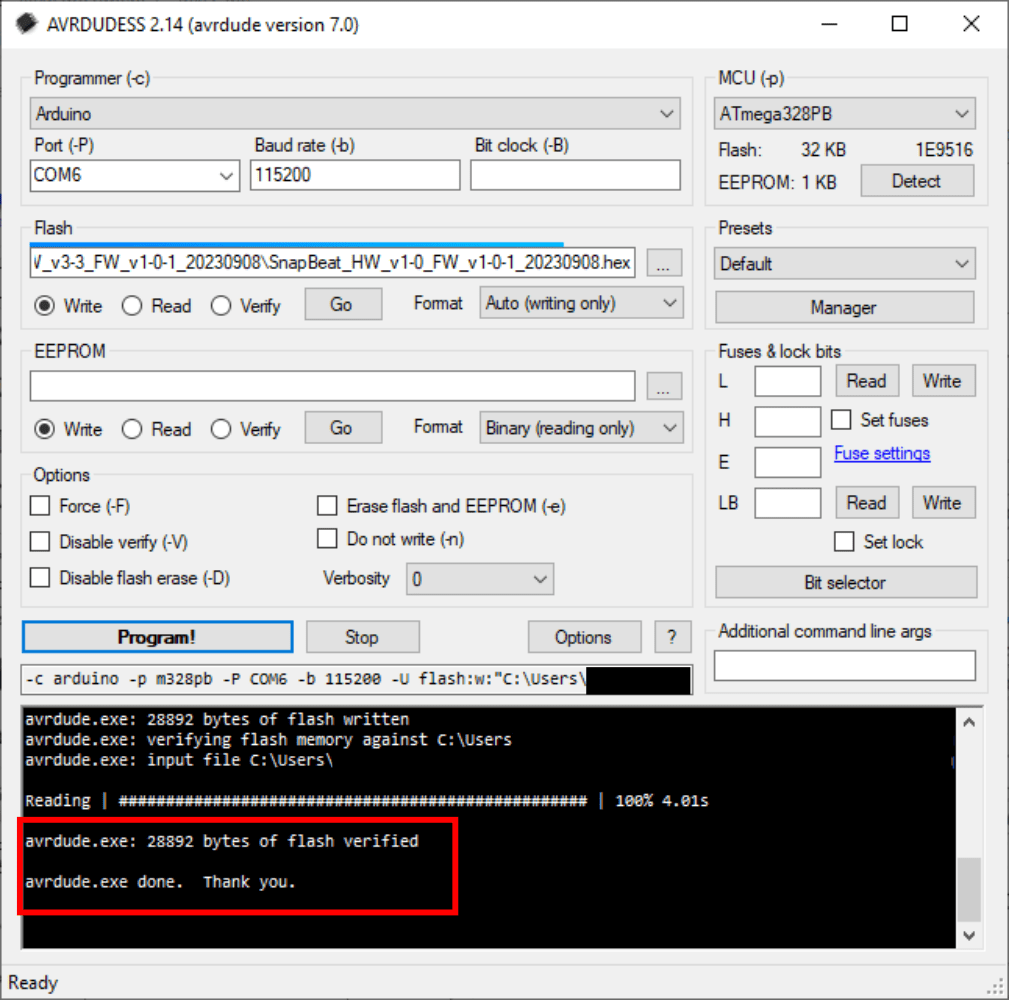Click the Bit clock (-B) input field

pyautogui.click(x=575, y=175)
